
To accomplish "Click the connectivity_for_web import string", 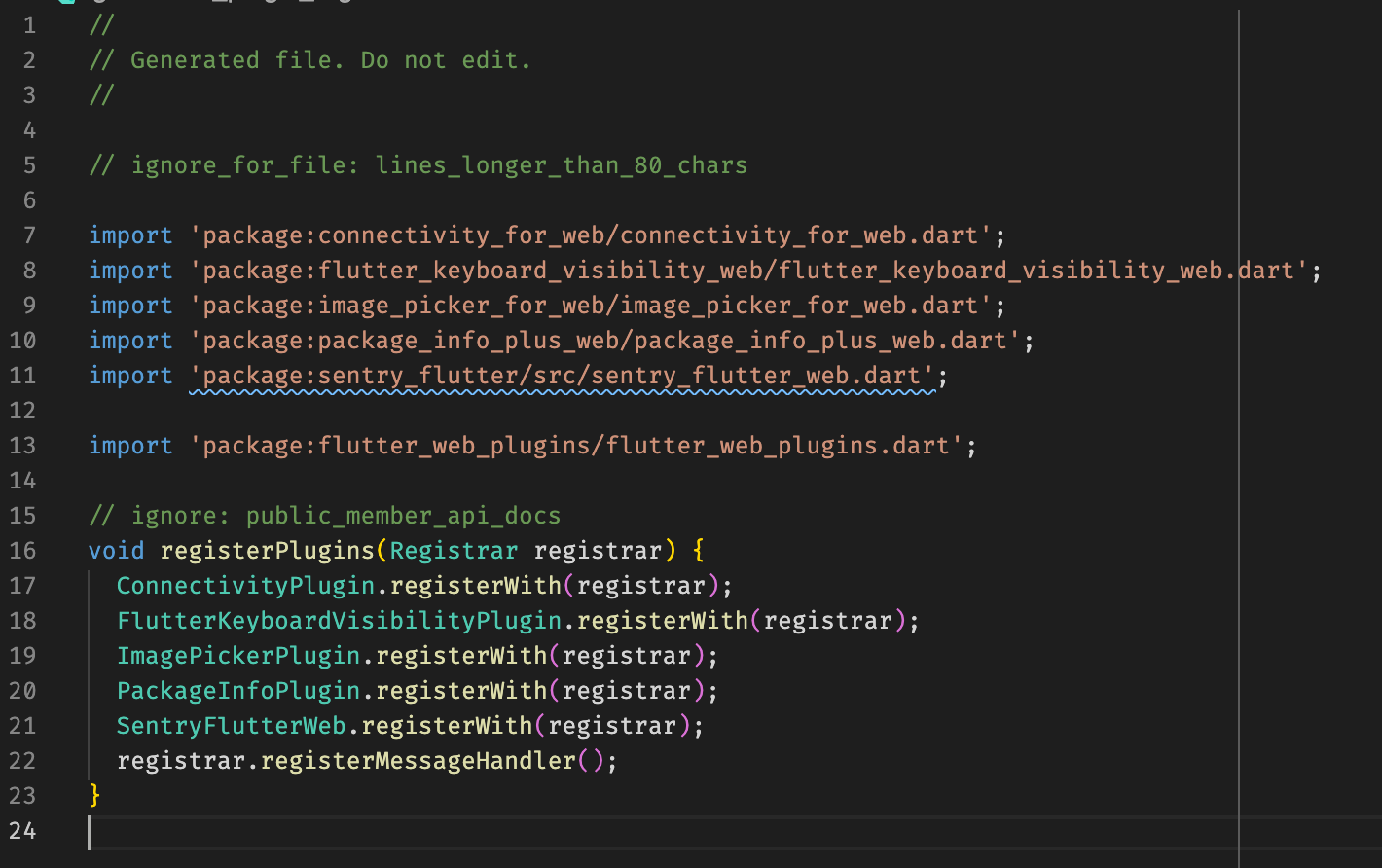I will click(592, 235).
